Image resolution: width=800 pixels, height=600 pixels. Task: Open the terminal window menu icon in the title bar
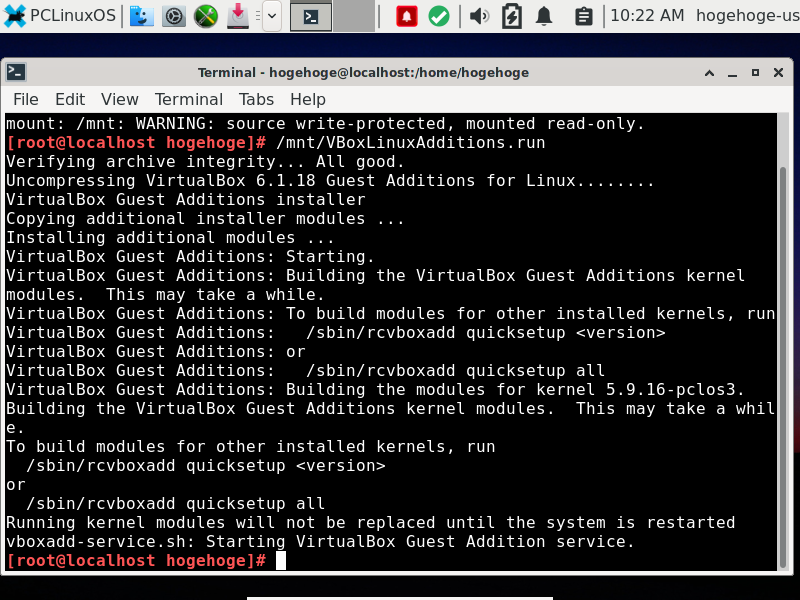16,72
